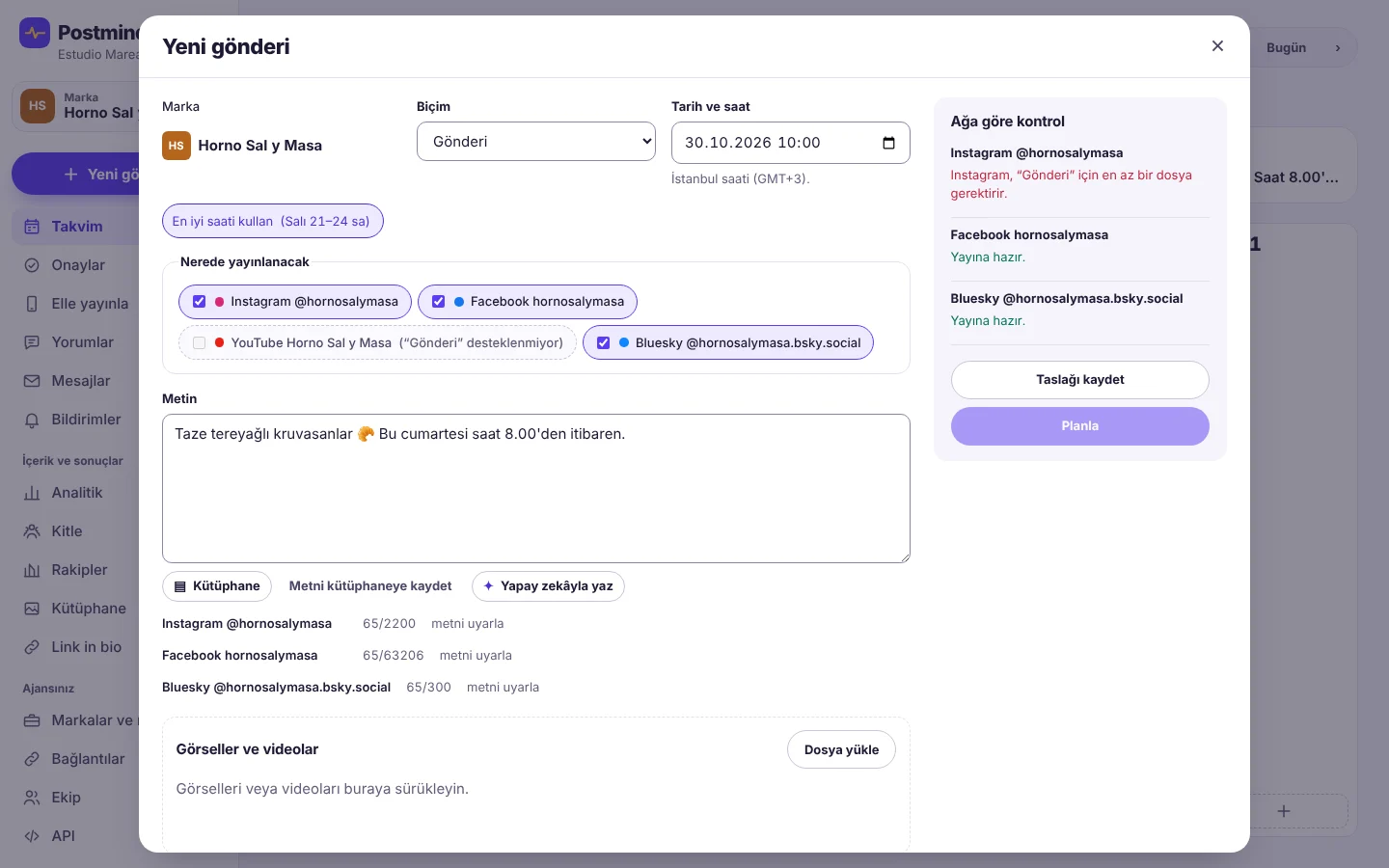Viewport: 1389px width, 868px height.
Task: Click the Link in bio chain icon
Action: pos(32,647)
